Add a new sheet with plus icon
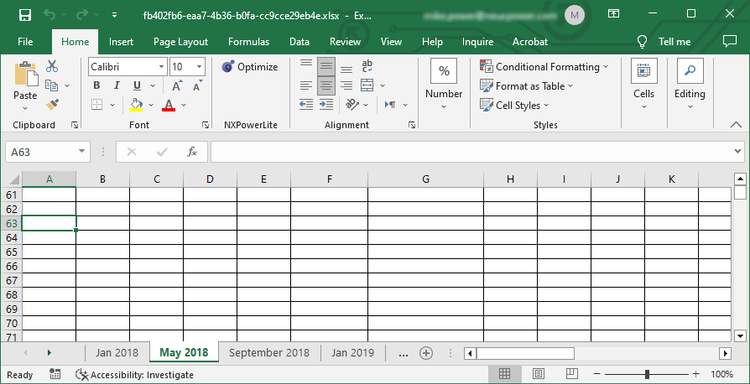 426,353
